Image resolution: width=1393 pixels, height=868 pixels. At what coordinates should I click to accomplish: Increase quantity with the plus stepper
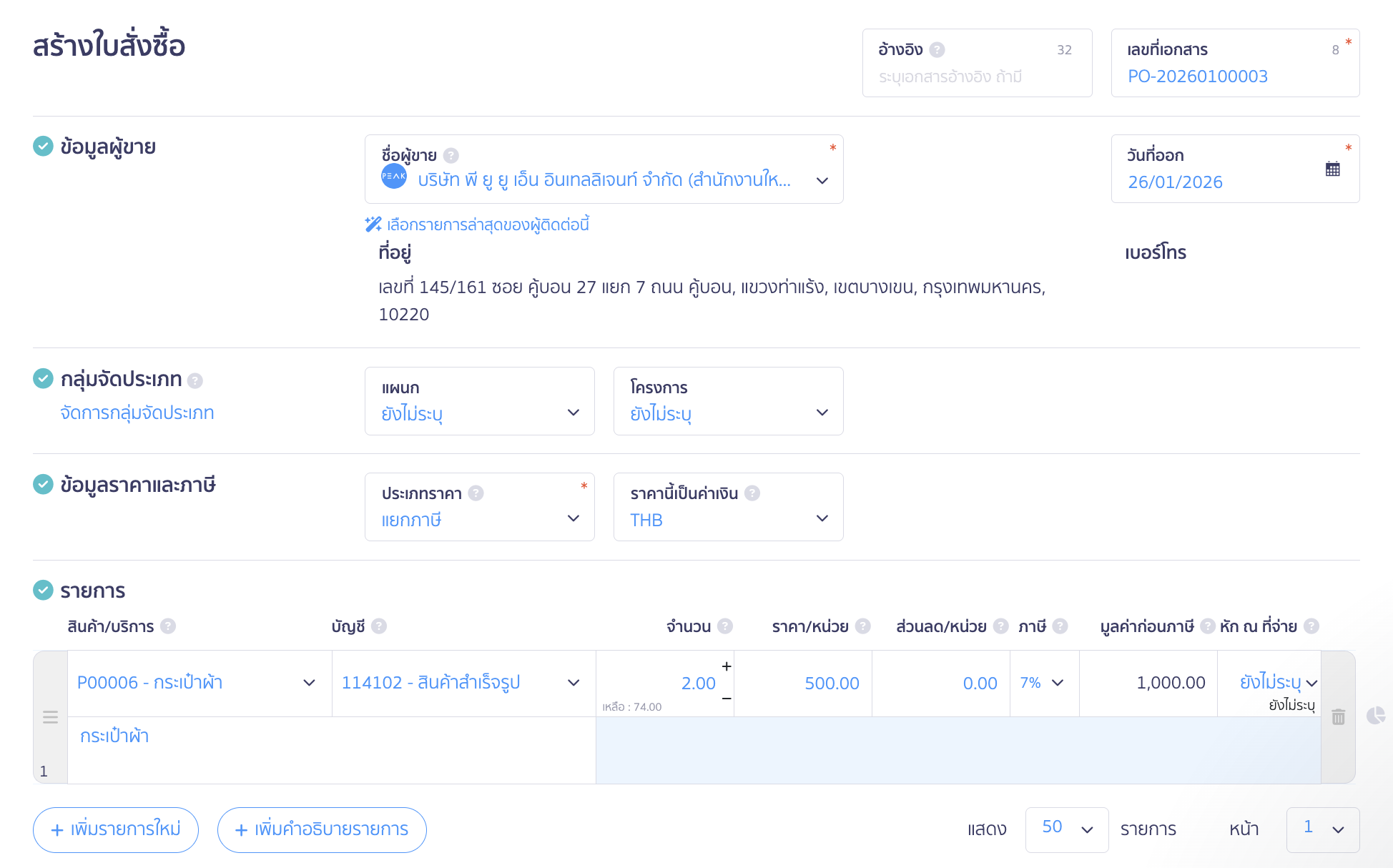pos(726,666)
